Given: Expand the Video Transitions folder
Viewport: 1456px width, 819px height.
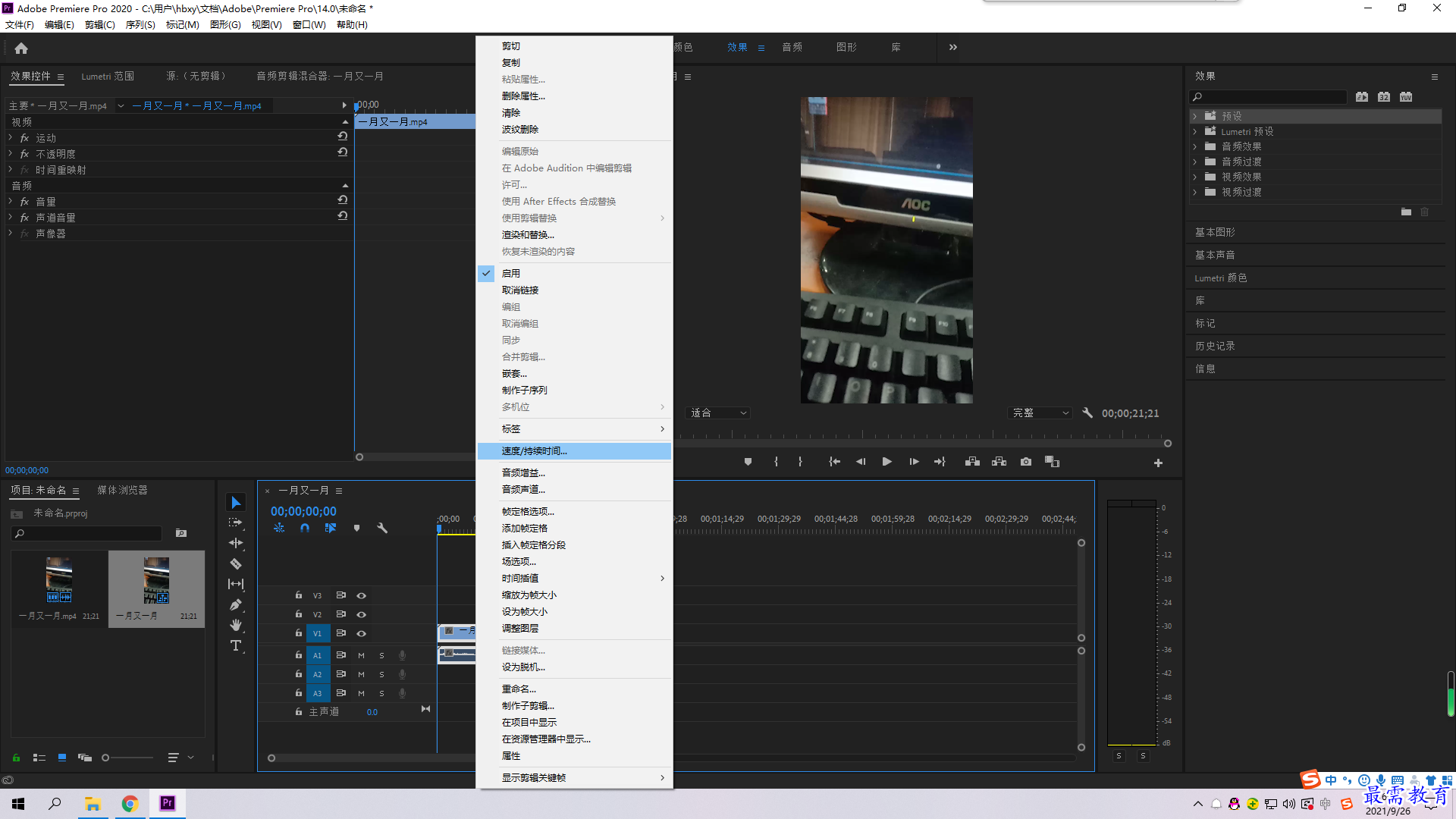Looking at the screenshot, I should [1195, 192].
